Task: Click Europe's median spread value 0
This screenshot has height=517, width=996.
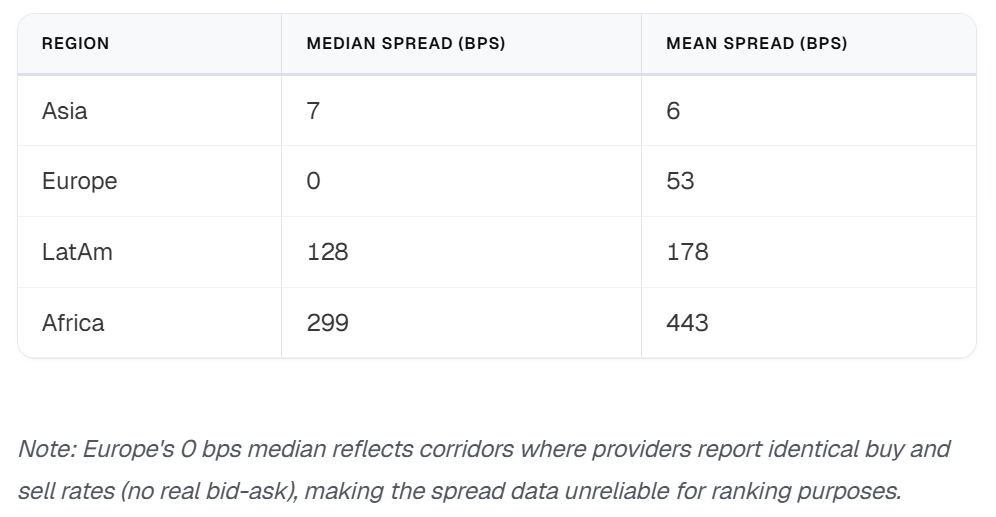Action: click(313, 181)
